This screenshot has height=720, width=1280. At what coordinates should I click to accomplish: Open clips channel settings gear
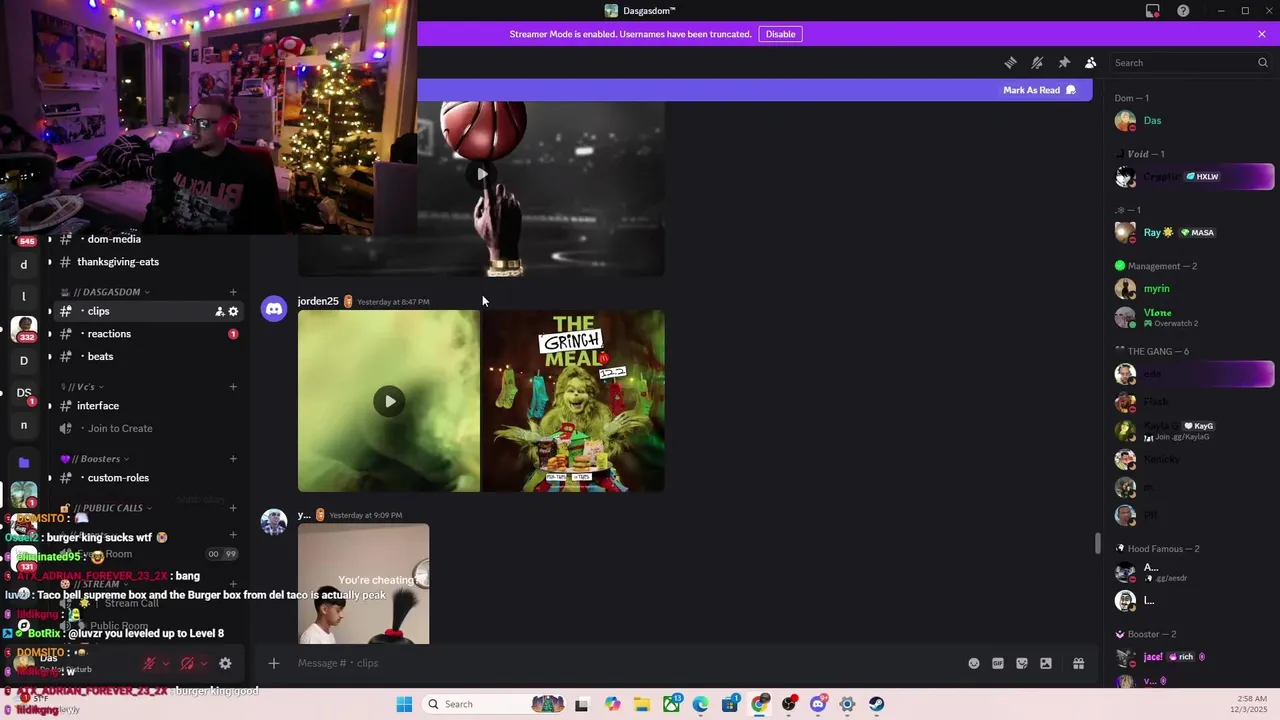coord(234,311)
